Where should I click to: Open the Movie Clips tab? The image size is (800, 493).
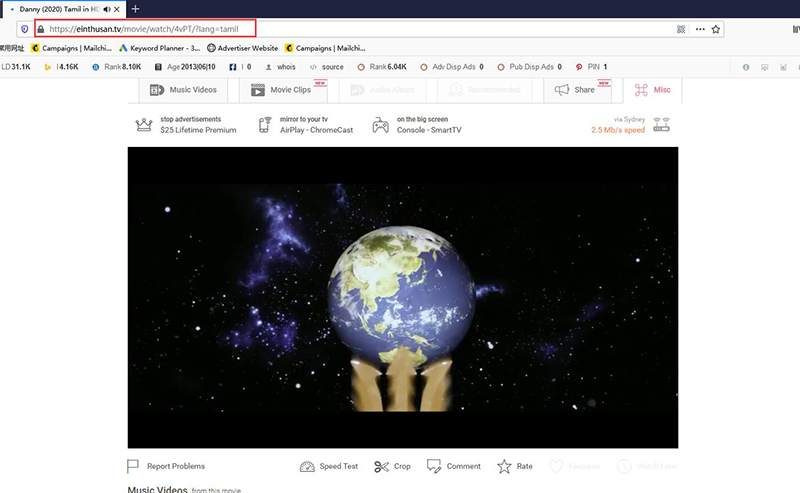click(x=284, y=90)
